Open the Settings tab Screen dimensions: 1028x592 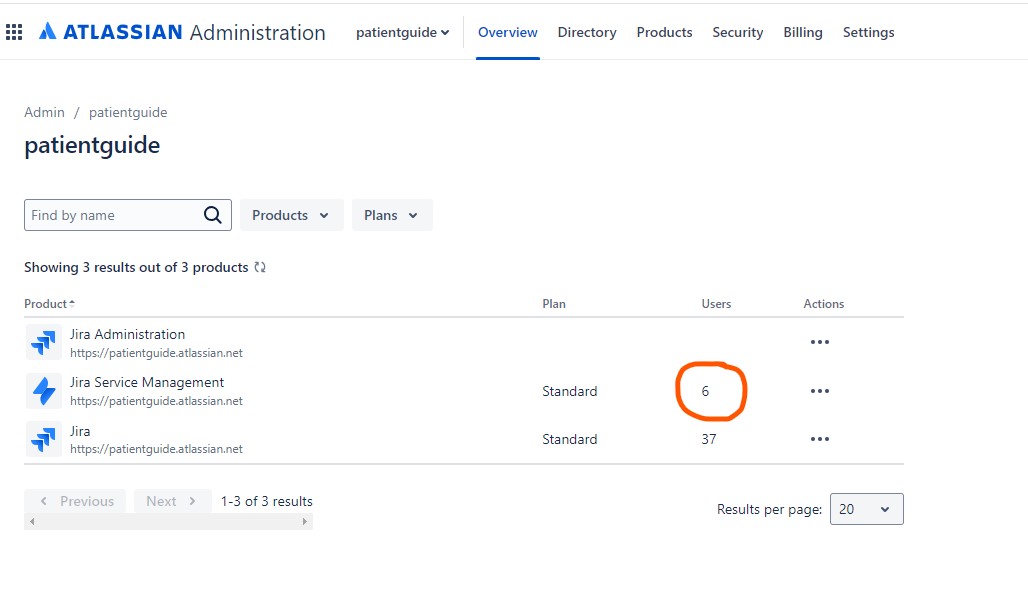(x=868, y=32)
